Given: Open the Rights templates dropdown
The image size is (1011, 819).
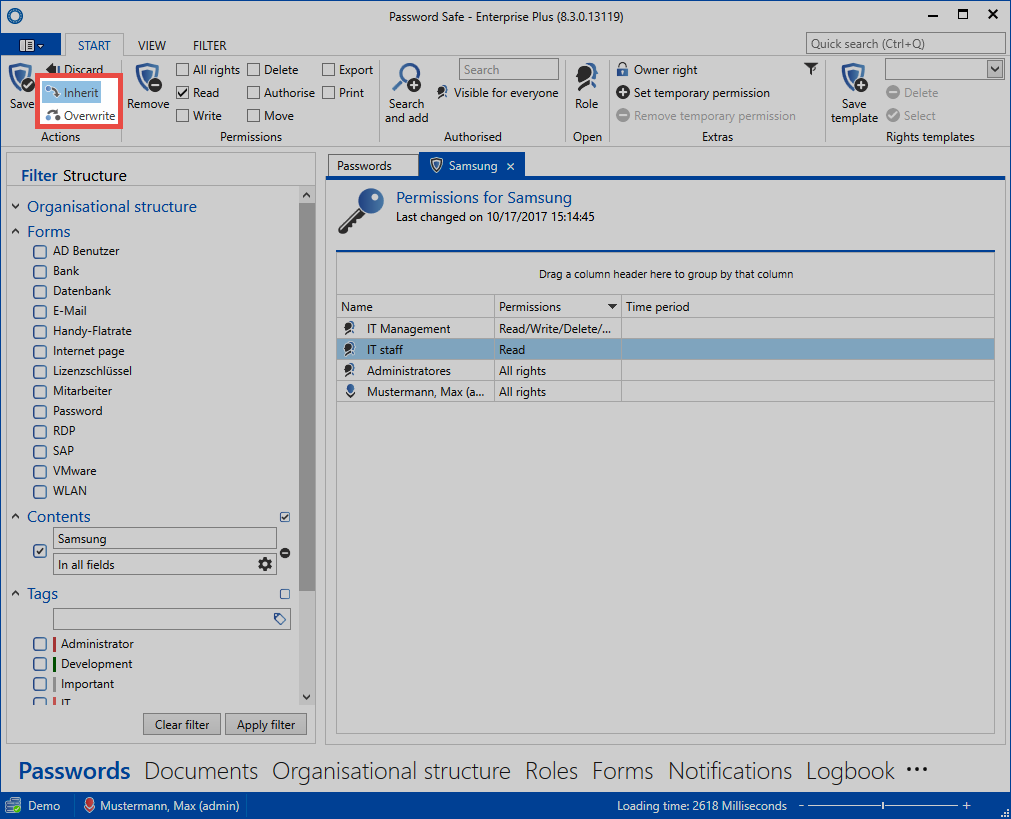Looking at the screenshot, I should (995, 69).
